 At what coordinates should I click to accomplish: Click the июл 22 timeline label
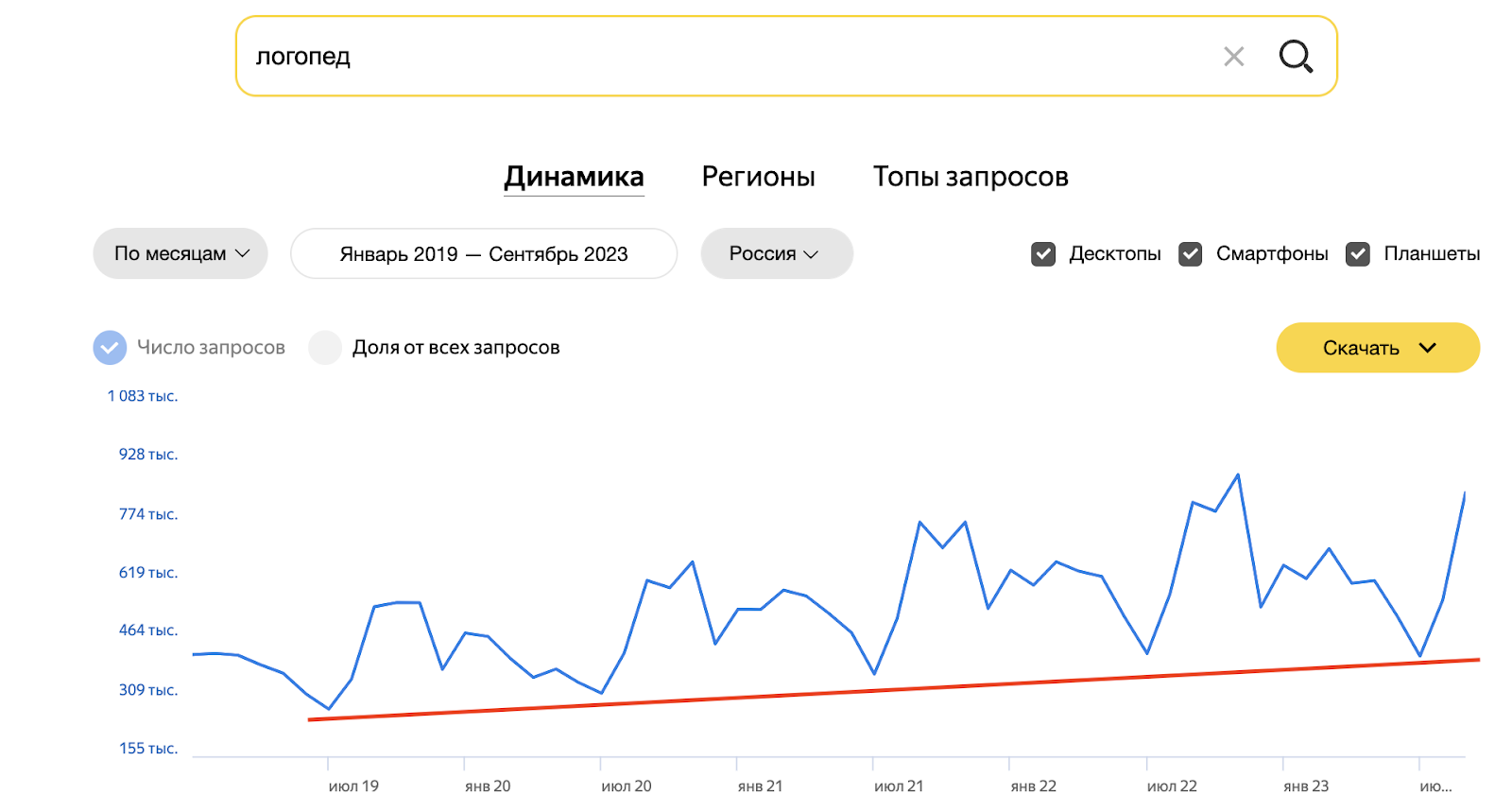1172,786
